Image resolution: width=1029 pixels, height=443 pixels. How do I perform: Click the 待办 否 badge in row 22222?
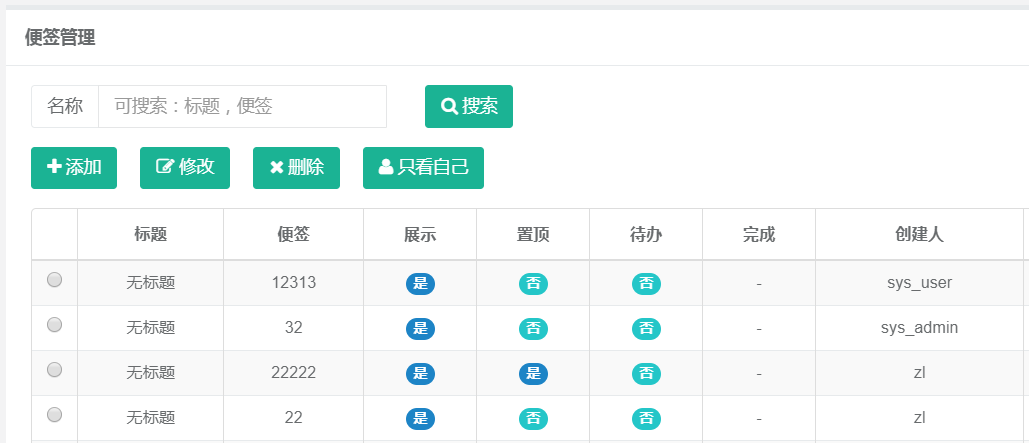646,373
